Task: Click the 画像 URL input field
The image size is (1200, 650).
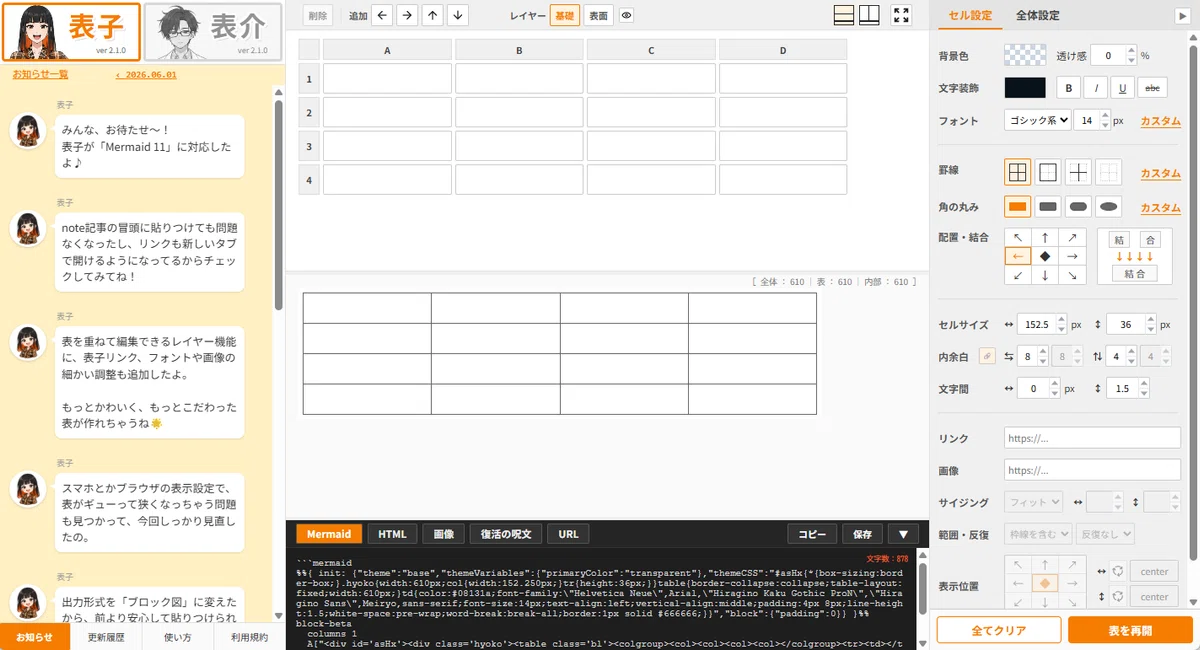Action: click(1092, 470)
